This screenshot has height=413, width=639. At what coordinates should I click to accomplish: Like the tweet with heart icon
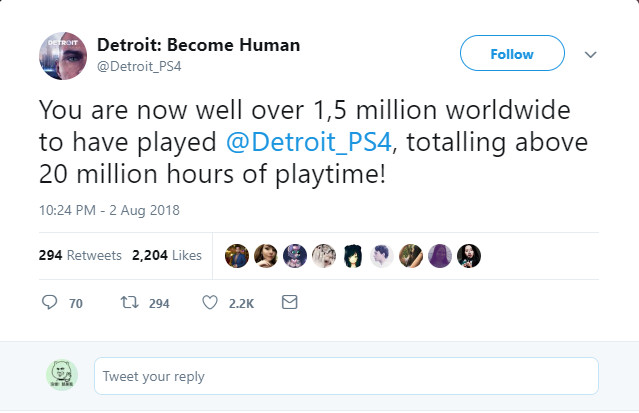pyautogui.click(x=211, y=302)
